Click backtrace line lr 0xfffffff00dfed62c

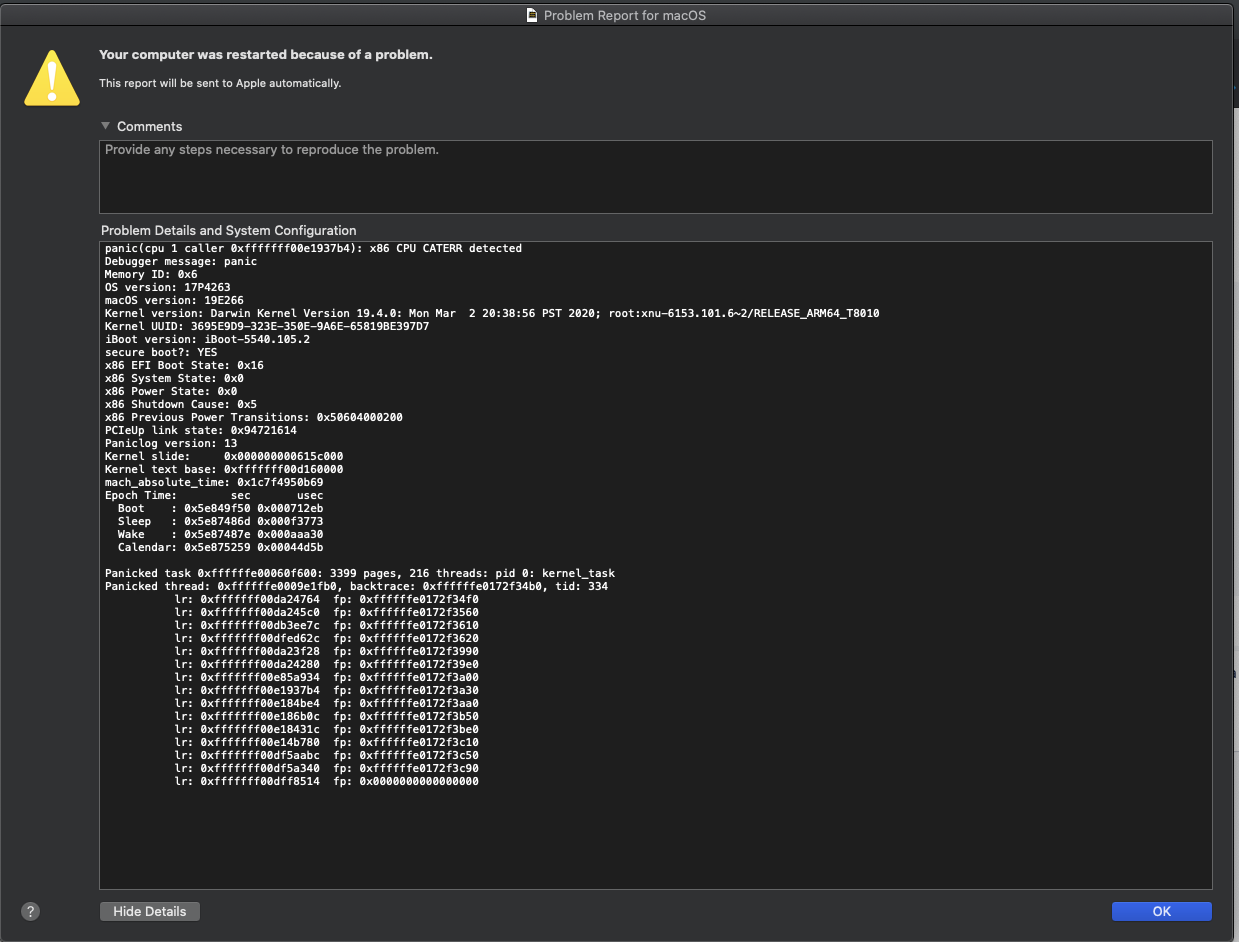pos(327,638)
